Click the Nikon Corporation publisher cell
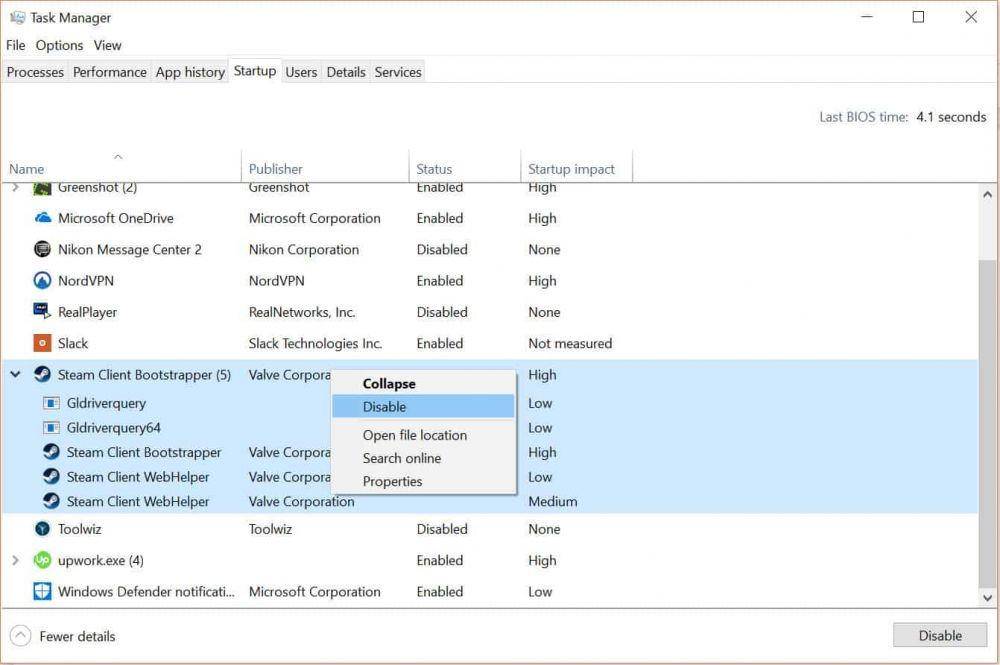The height and width of the screenshot is (665, 1000). 304,249
